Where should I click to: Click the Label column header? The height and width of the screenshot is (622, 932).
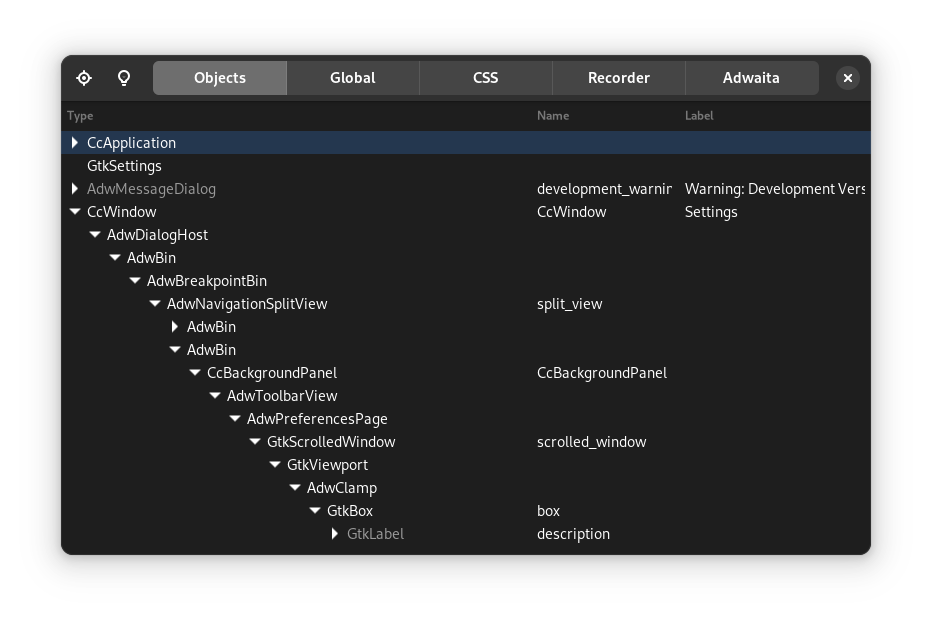point(699,116)
